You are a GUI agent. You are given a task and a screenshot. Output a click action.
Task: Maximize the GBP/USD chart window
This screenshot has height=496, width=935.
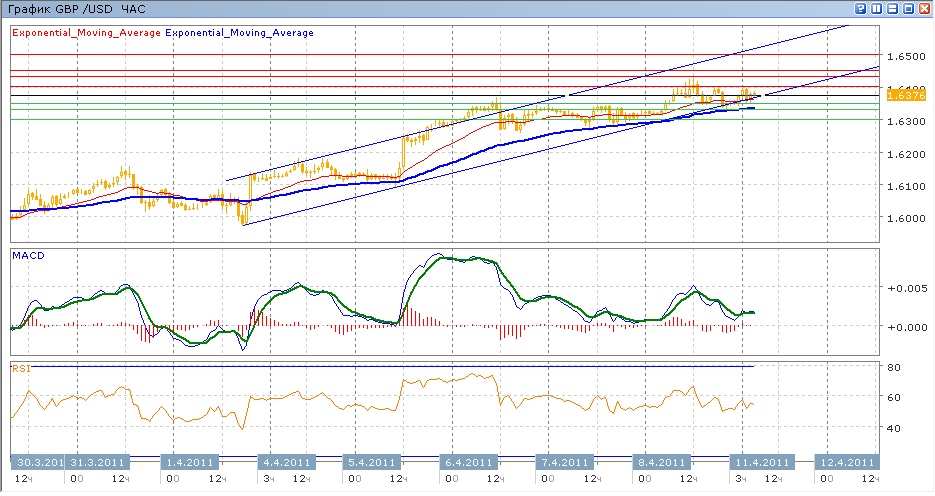pos(909,8)
